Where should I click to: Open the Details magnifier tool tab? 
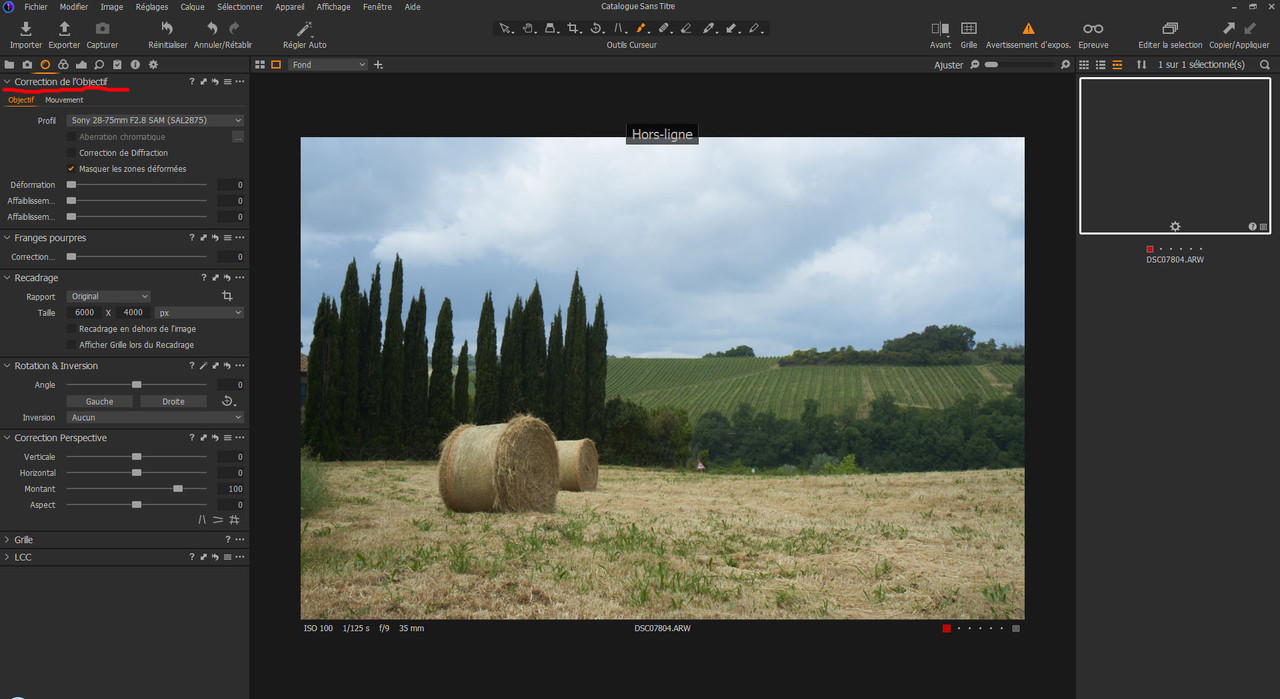point(99,65)
